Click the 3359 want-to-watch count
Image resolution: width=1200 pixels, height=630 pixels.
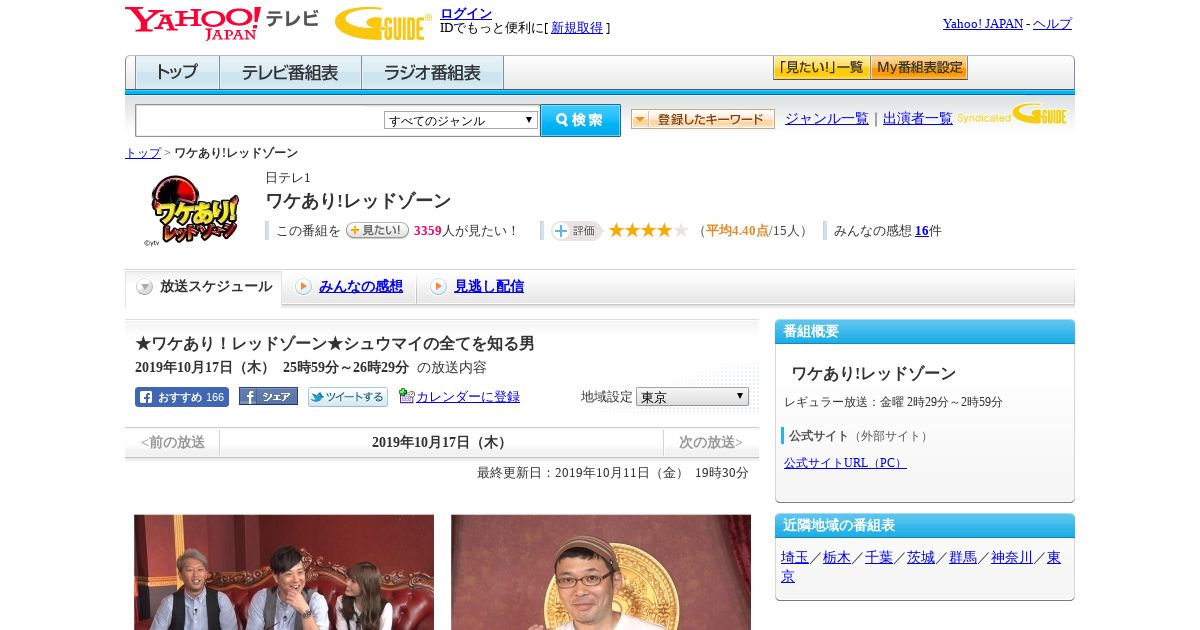[427, 231]
